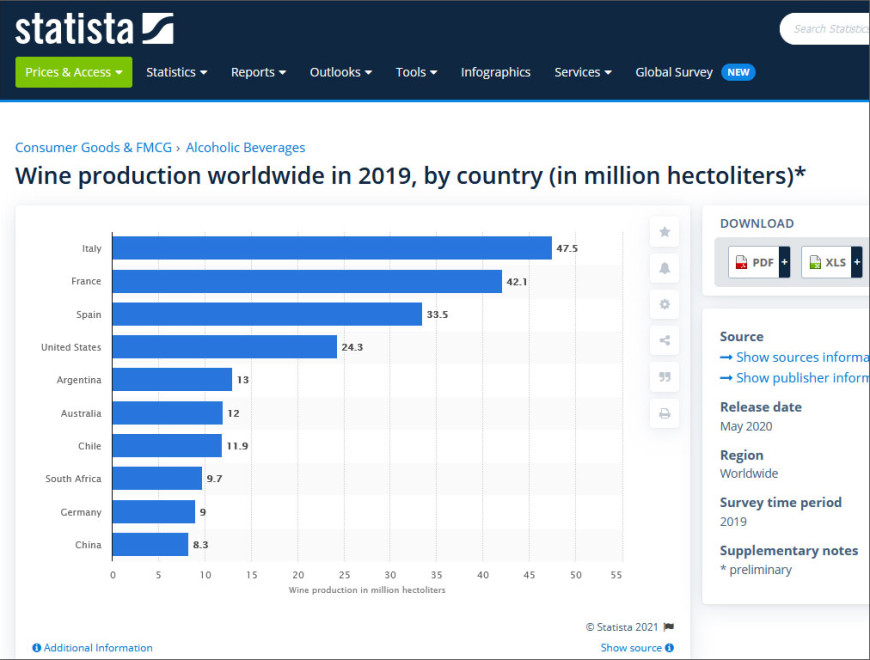Open the Prices & Access dropdown
Image resolution: width=870 pixels, height=660 pixels.
click(74, 72)
